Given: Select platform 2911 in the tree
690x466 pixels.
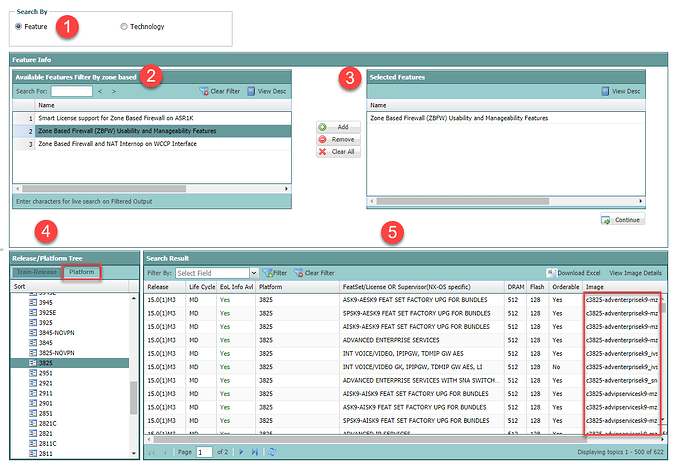Looking at the screenshot, I should [x=45, y=393].
